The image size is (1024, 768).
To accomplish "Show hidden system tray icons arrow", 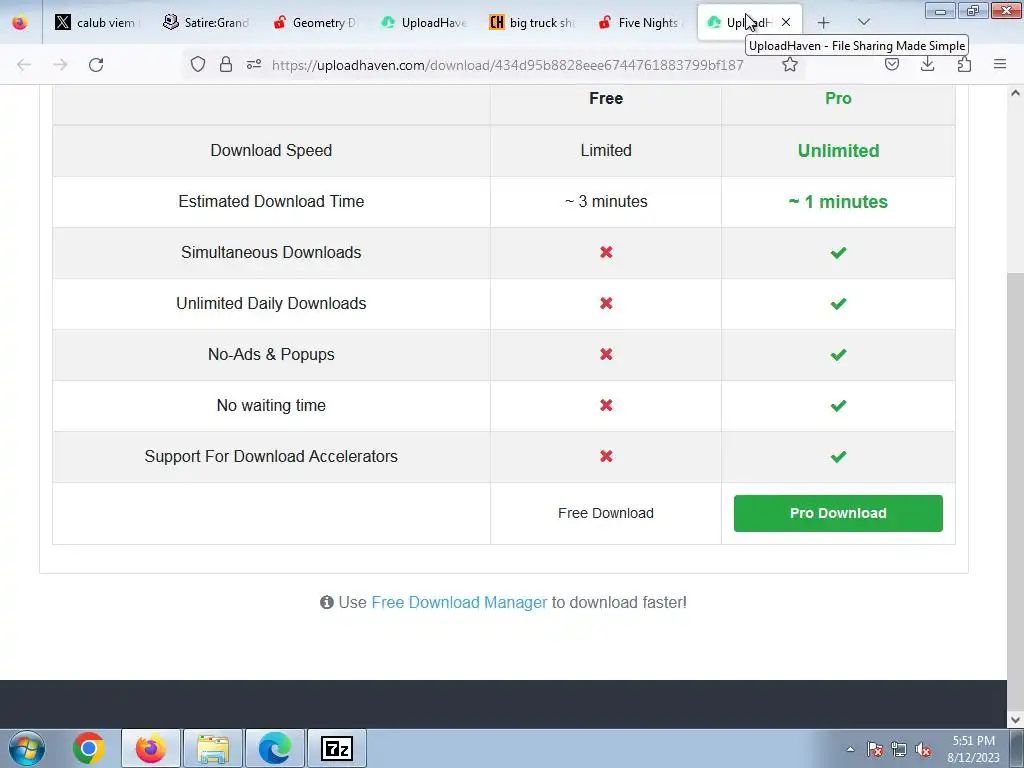I will (850, 749).
